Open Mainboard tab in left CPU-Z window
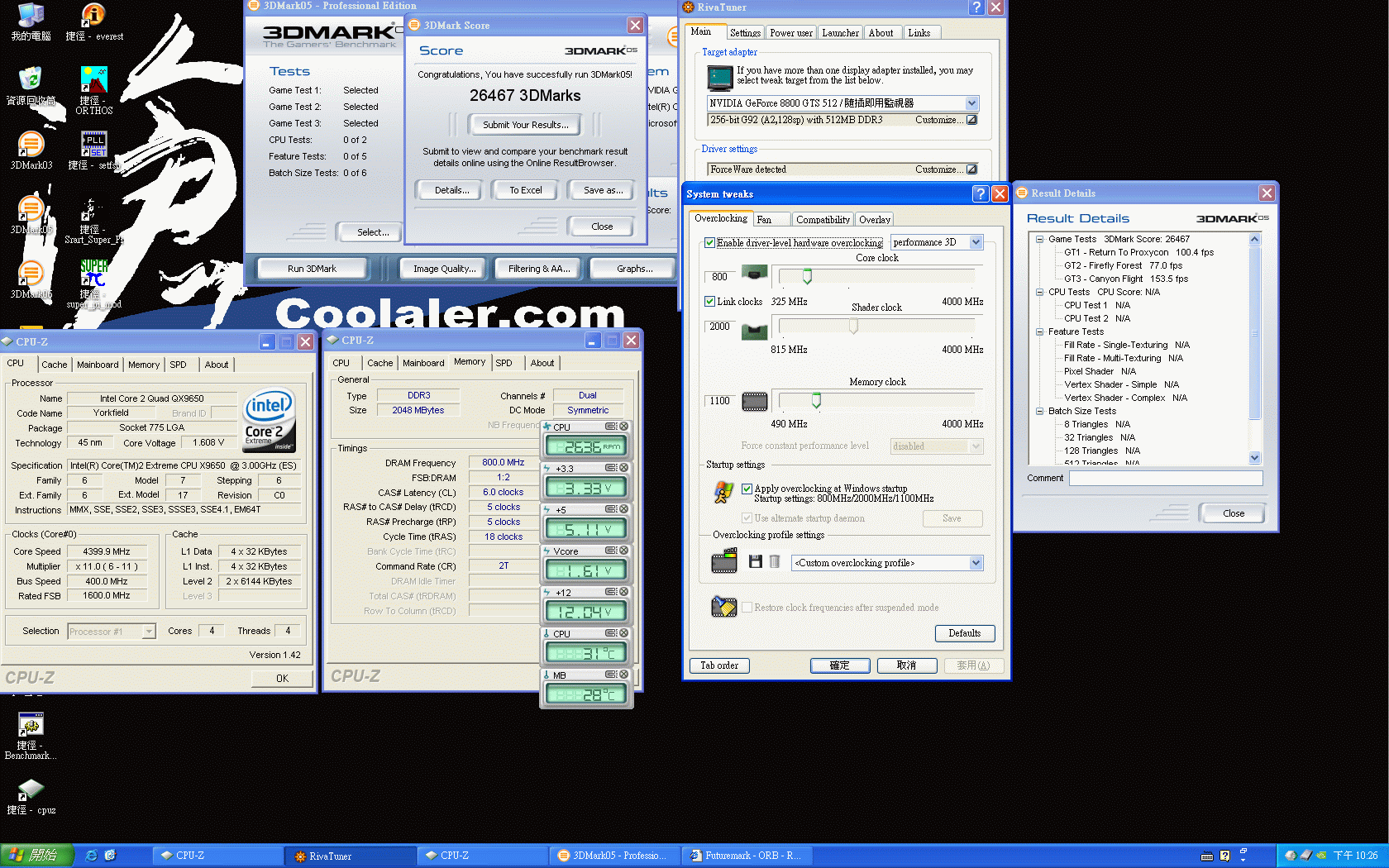The image size is (1389, 868). [98, 365]
